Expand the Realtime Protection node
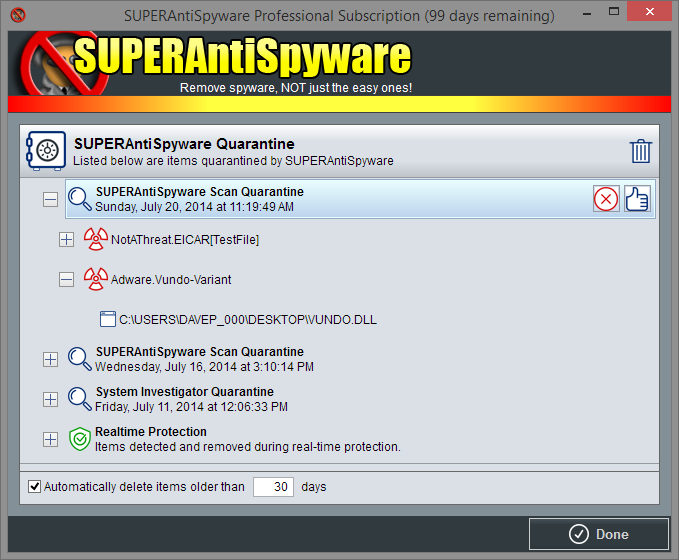The height and width of the screenshot is (560, 679). click(x=50, y=439)
